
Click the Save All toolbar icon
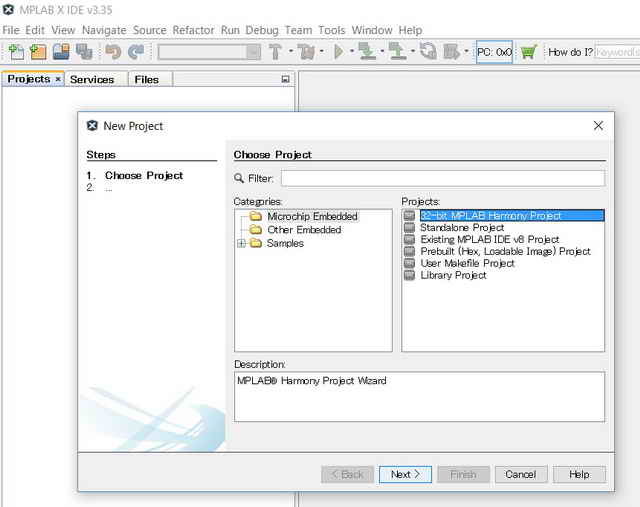tap(84, 52)
